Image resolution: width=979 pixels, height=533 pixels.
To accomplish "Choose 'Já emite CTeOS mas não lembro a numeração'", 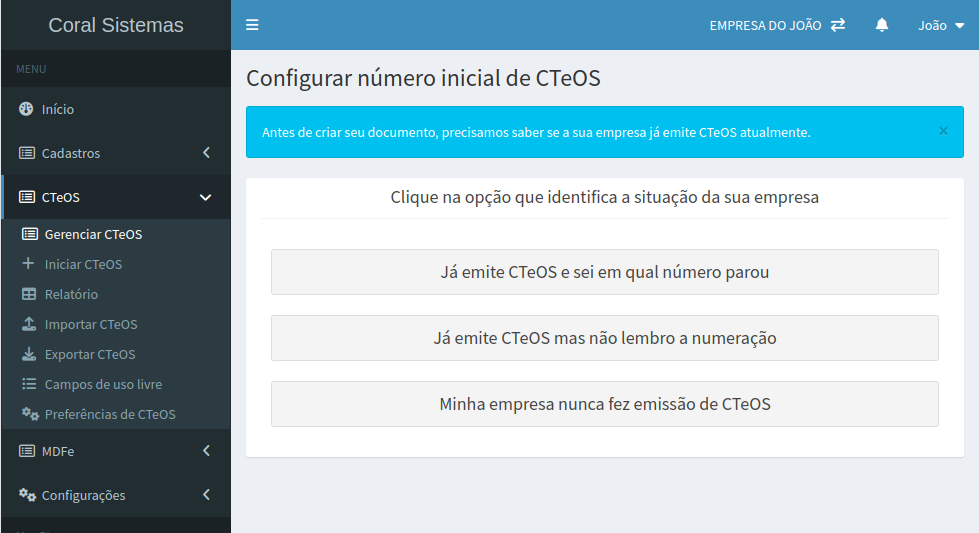I will pyautogui.click(x=604, y=338).
